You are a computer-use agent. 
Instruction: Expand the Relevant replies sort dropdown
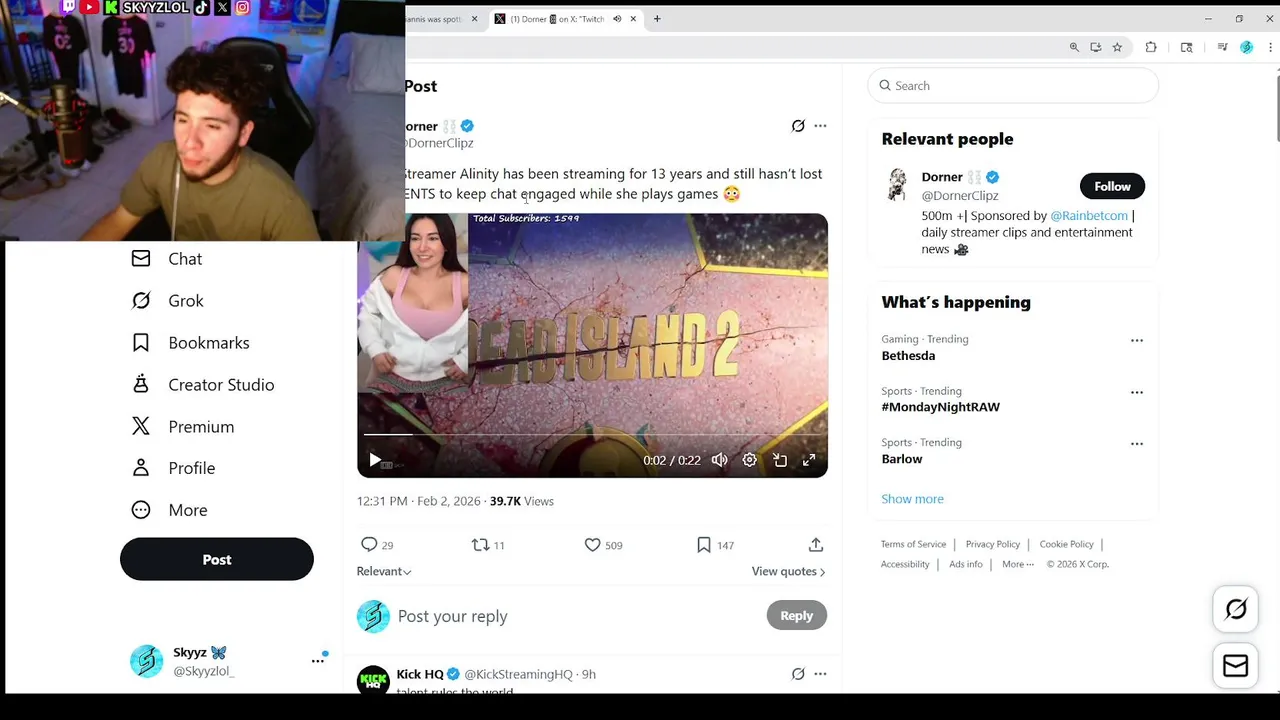point(384,571)
